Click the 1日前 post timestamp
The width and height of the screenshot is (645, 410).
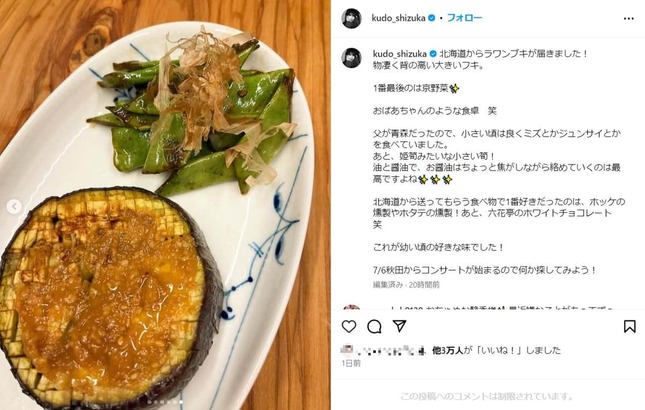click(351, 363)
